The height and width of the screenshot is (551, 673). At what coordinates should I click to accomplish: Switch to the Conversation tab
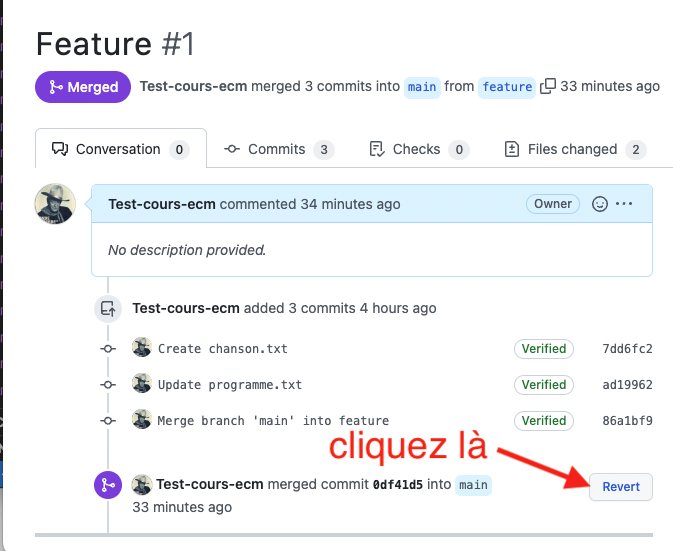[120, 149]
